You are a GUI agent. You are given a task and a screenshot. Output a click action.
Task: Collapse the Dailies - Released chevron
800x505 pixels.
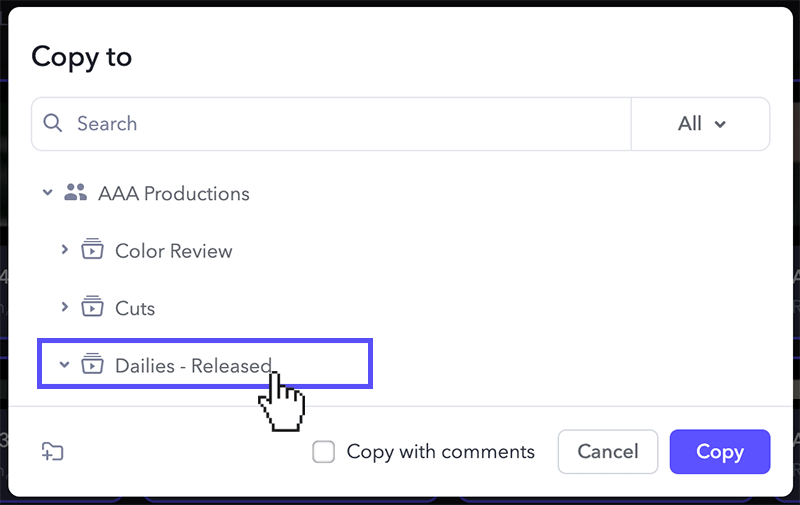coord(64,365)
